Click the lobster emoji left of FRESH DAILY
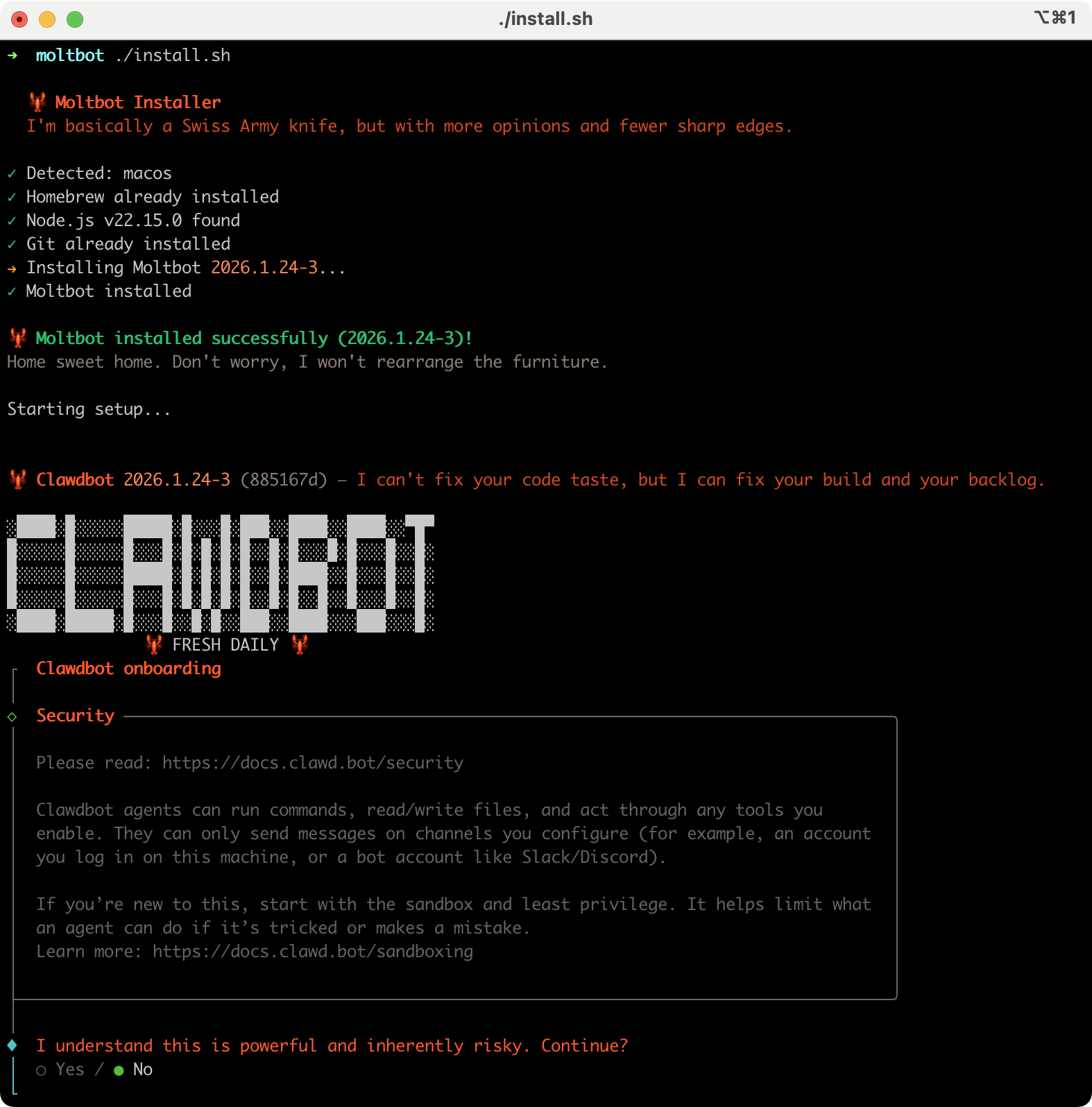This screenshot has width=1092, height=1107. point(154,644)
